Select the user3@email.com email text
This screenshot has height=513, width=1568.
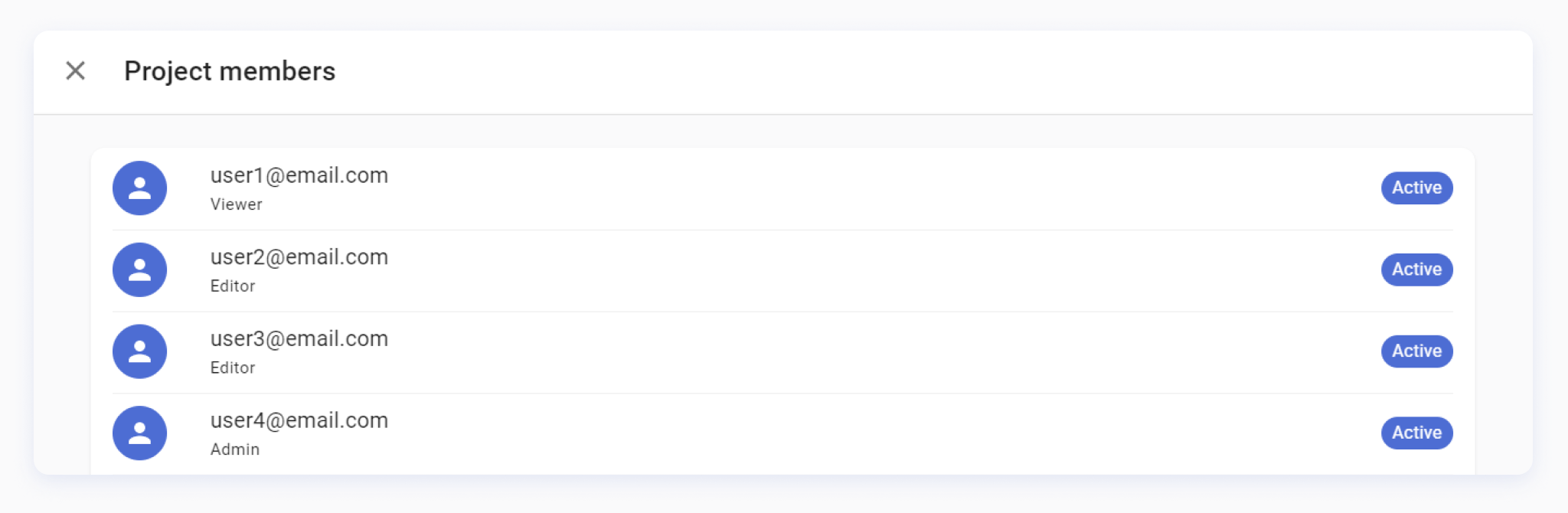(299, 339)
